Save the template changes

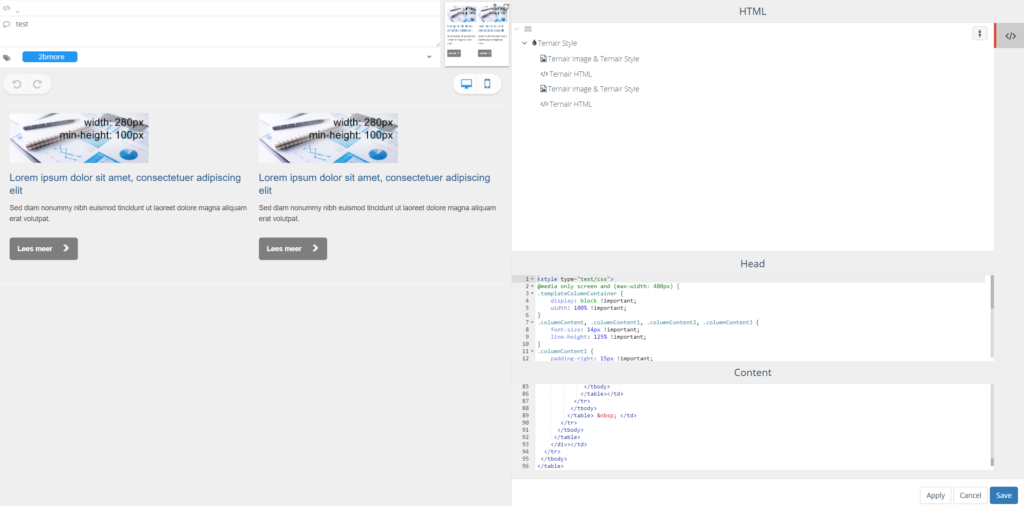[x=1004, y=496]
